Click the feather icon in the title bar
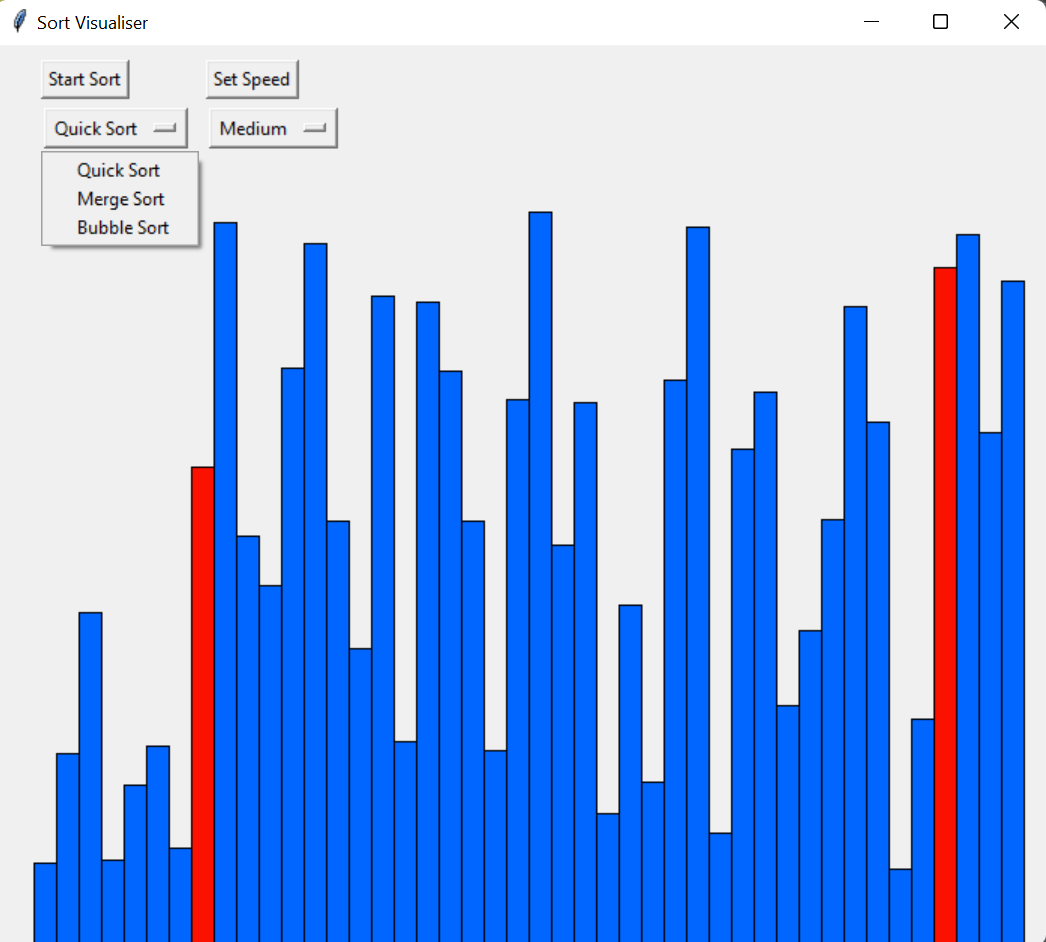Screen dimensions: 1046x942 20,22
